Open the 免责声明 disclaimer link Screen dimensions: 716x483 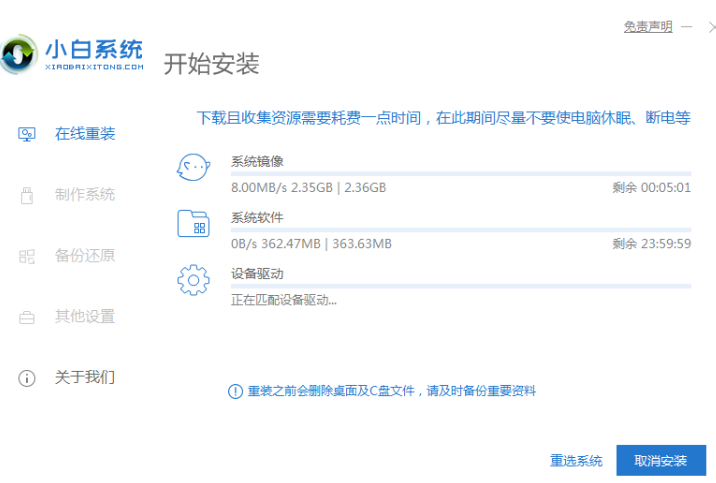648,27
